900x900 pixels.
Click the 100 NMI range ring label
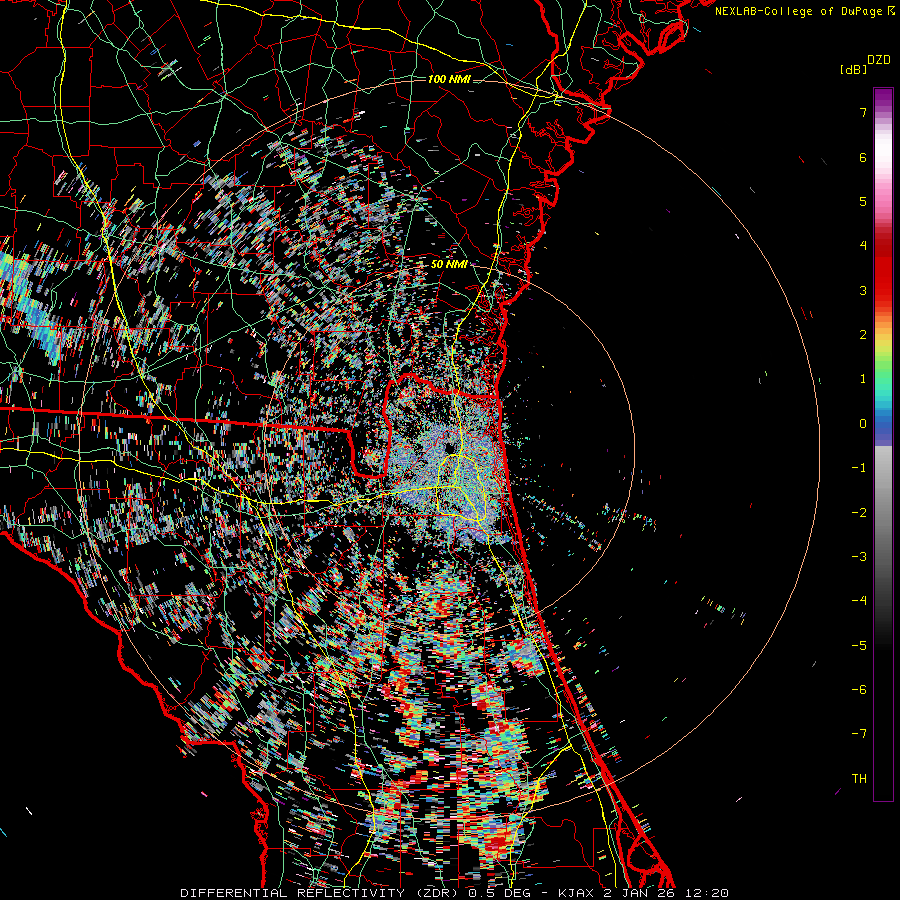pos(449,79)
